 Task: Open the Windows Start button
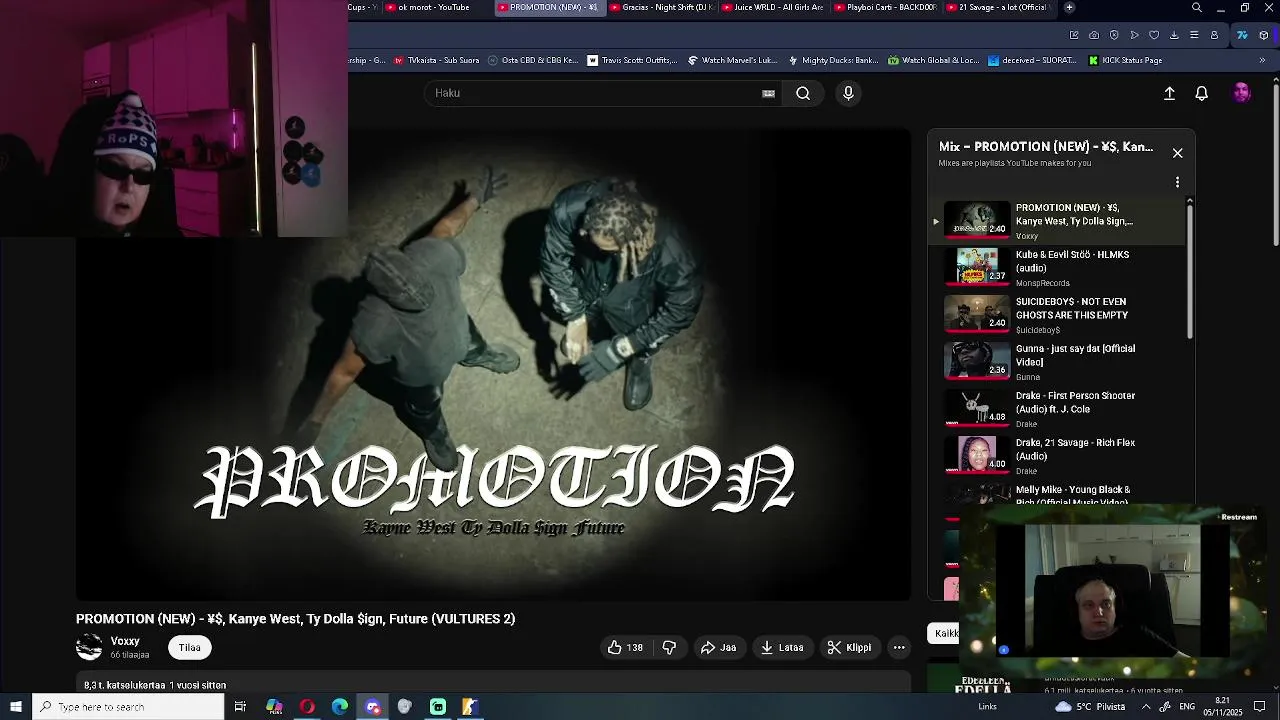(x=16, y=707)
